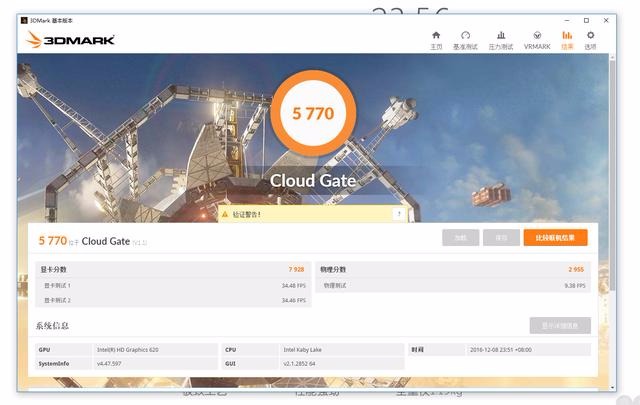
Task: Click the question mark help on warning
Action: [x=399, y=215]
